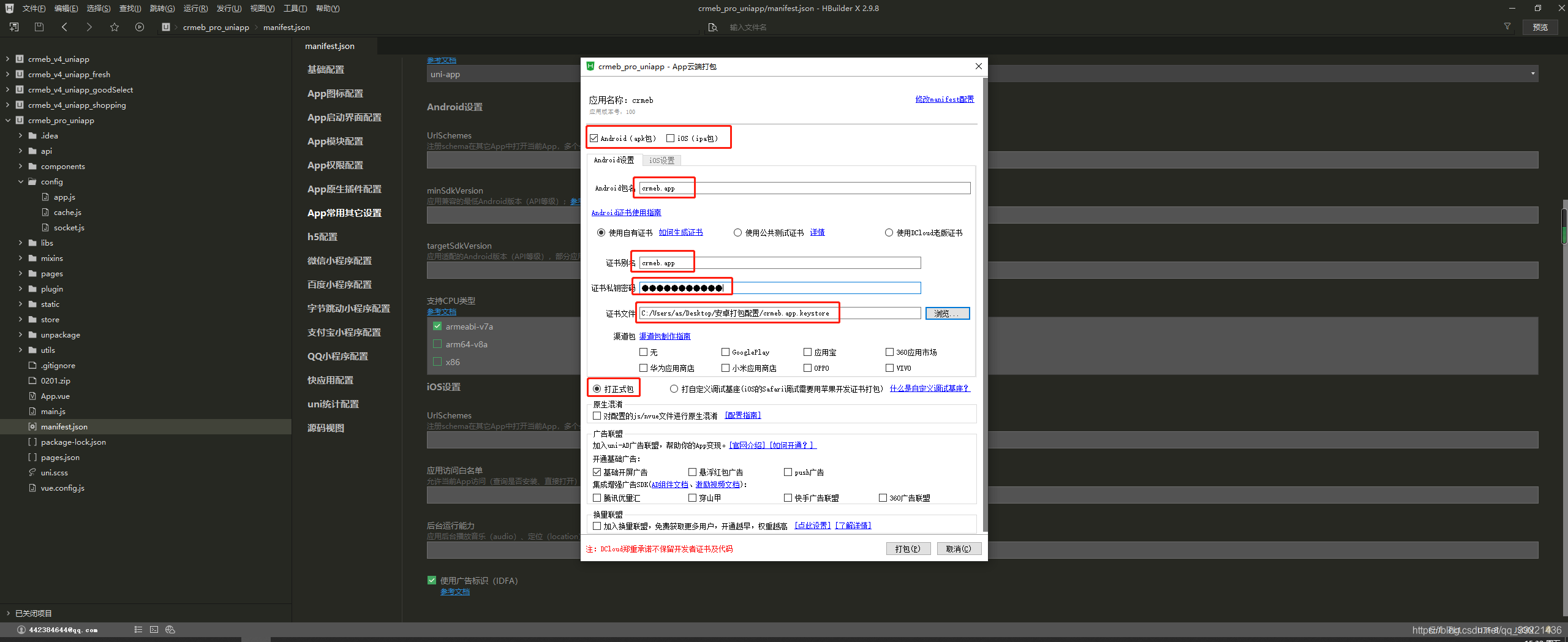Select App图标配置 section

[335, 93]
